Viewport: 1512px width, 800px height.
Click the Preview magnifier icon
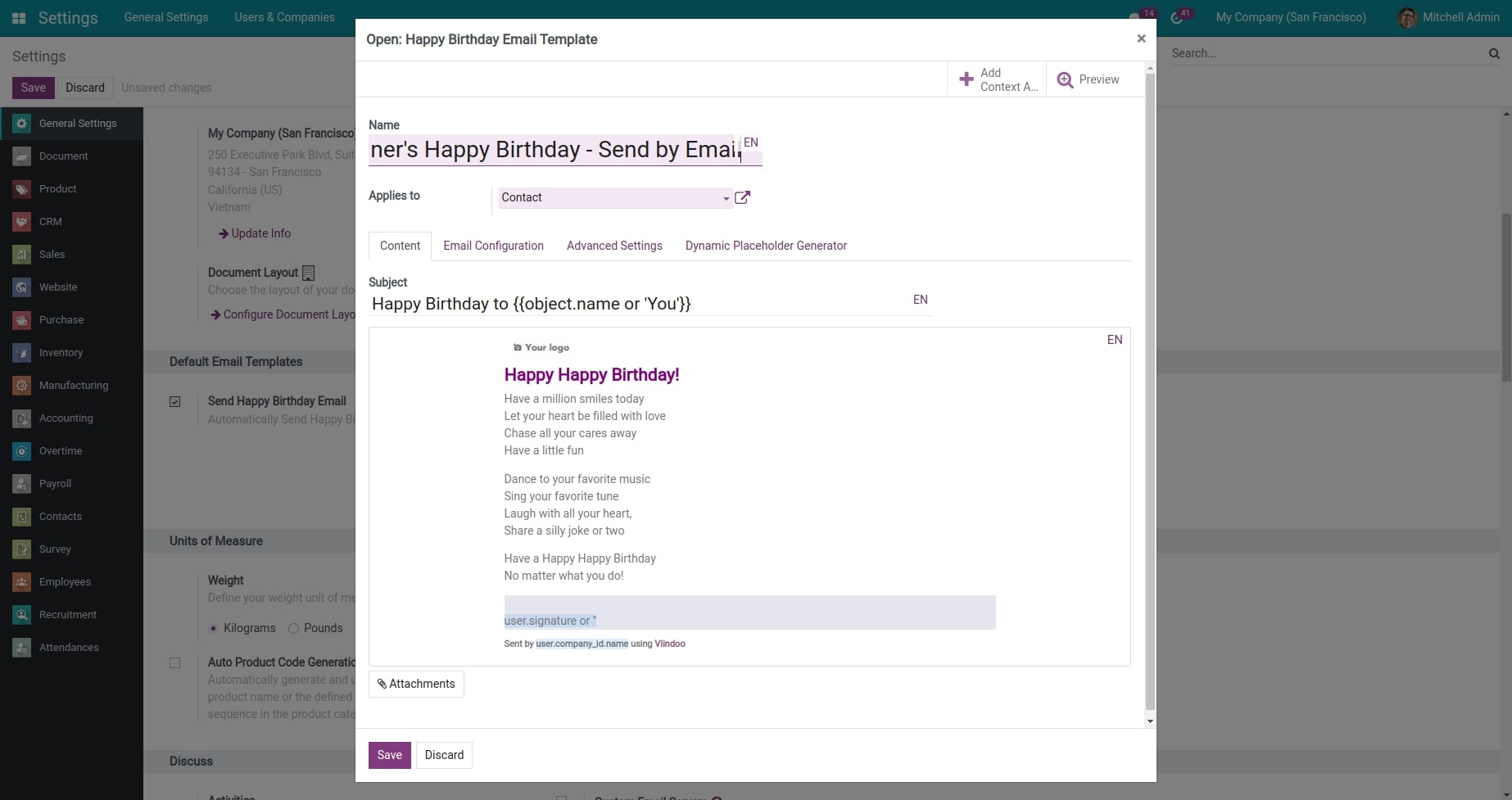click(x=1065, y=79)
